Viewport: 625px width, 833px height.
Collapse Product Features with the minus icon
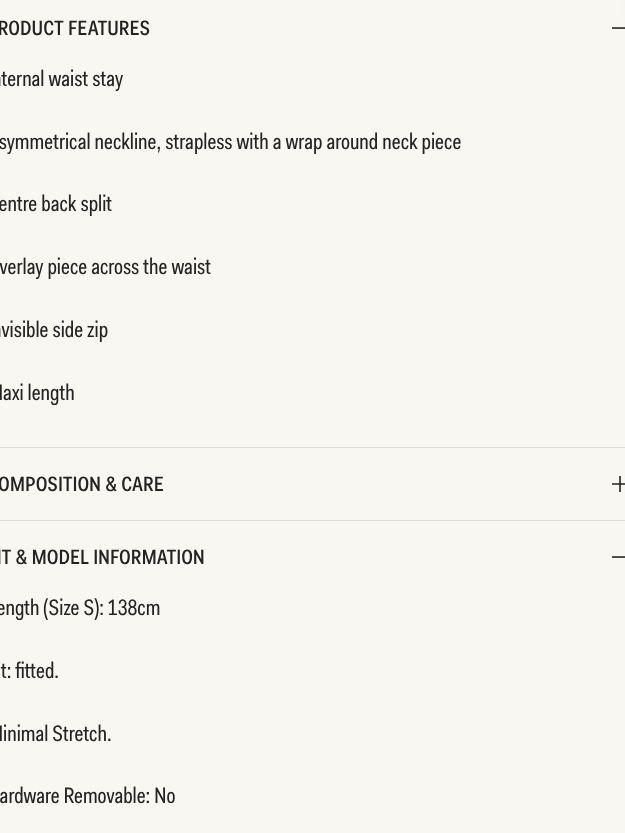click(x=619, y=28)
